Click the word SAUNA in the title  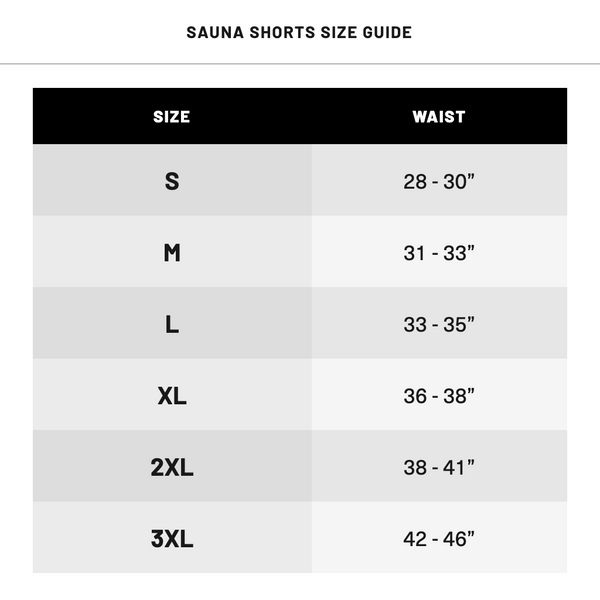coord(212,32)
